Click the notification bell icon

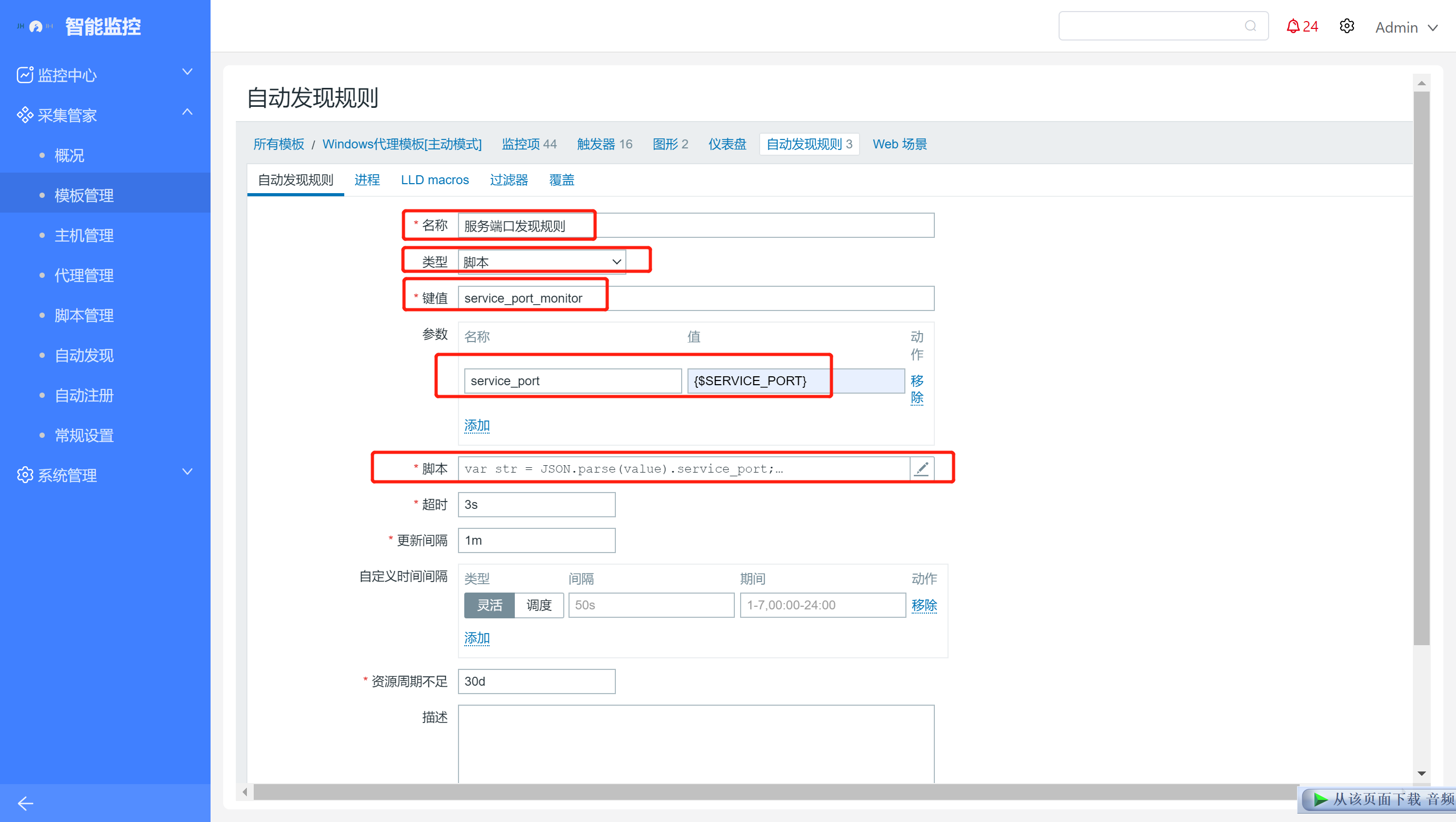(x=1292, y=26)
